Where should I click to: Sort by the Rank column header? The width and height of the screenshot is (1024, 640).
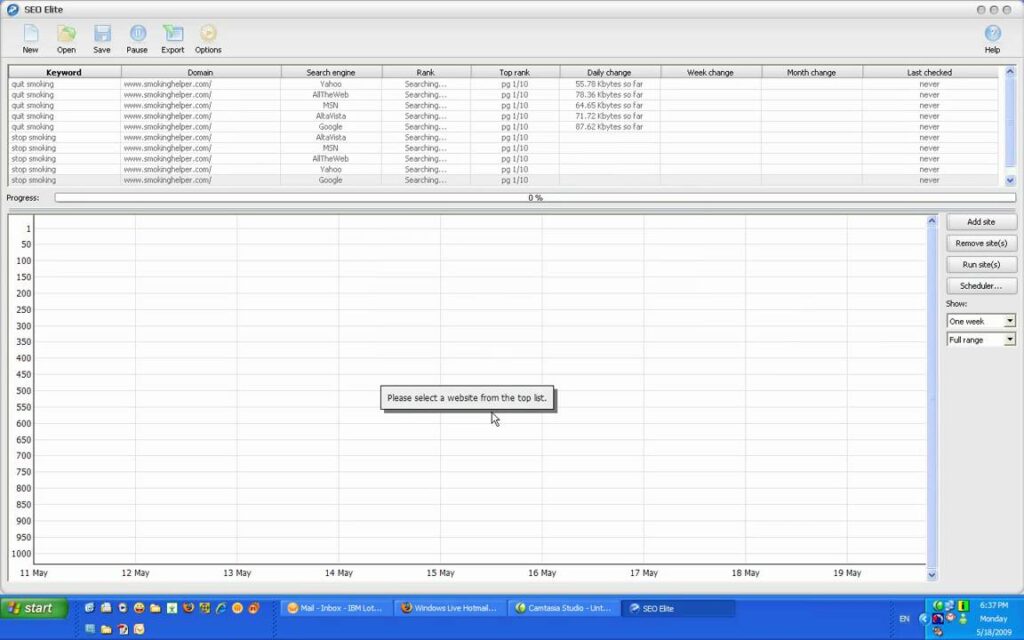click(x=426, y=72)
